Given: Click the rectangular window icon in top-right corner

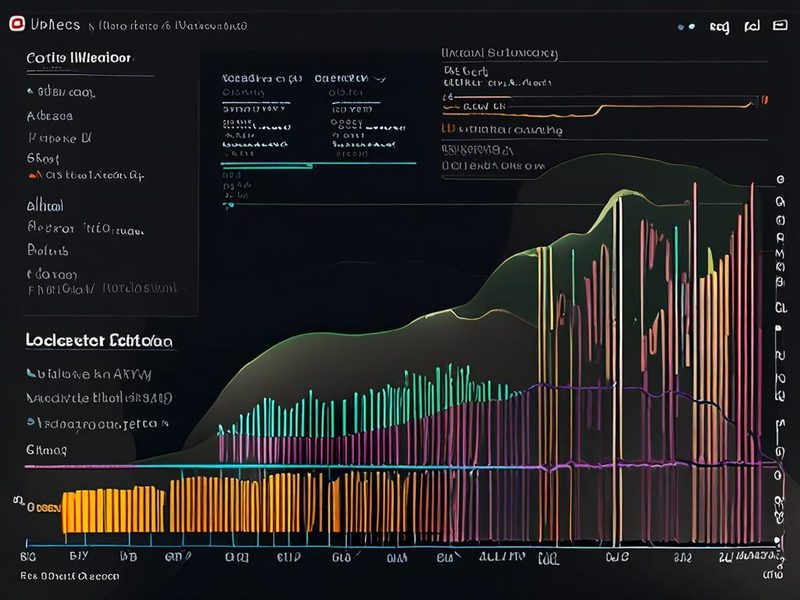Looking at the screenshot, I should pyautogui.click(x=780, y=25).
